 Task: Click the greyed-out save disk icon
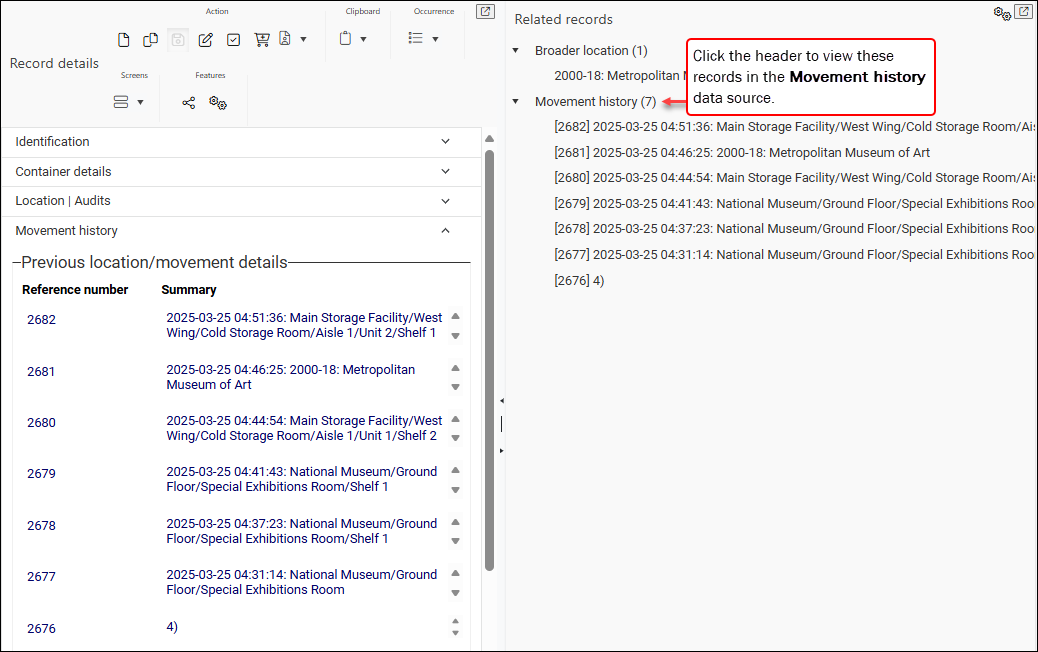[178, 40]
